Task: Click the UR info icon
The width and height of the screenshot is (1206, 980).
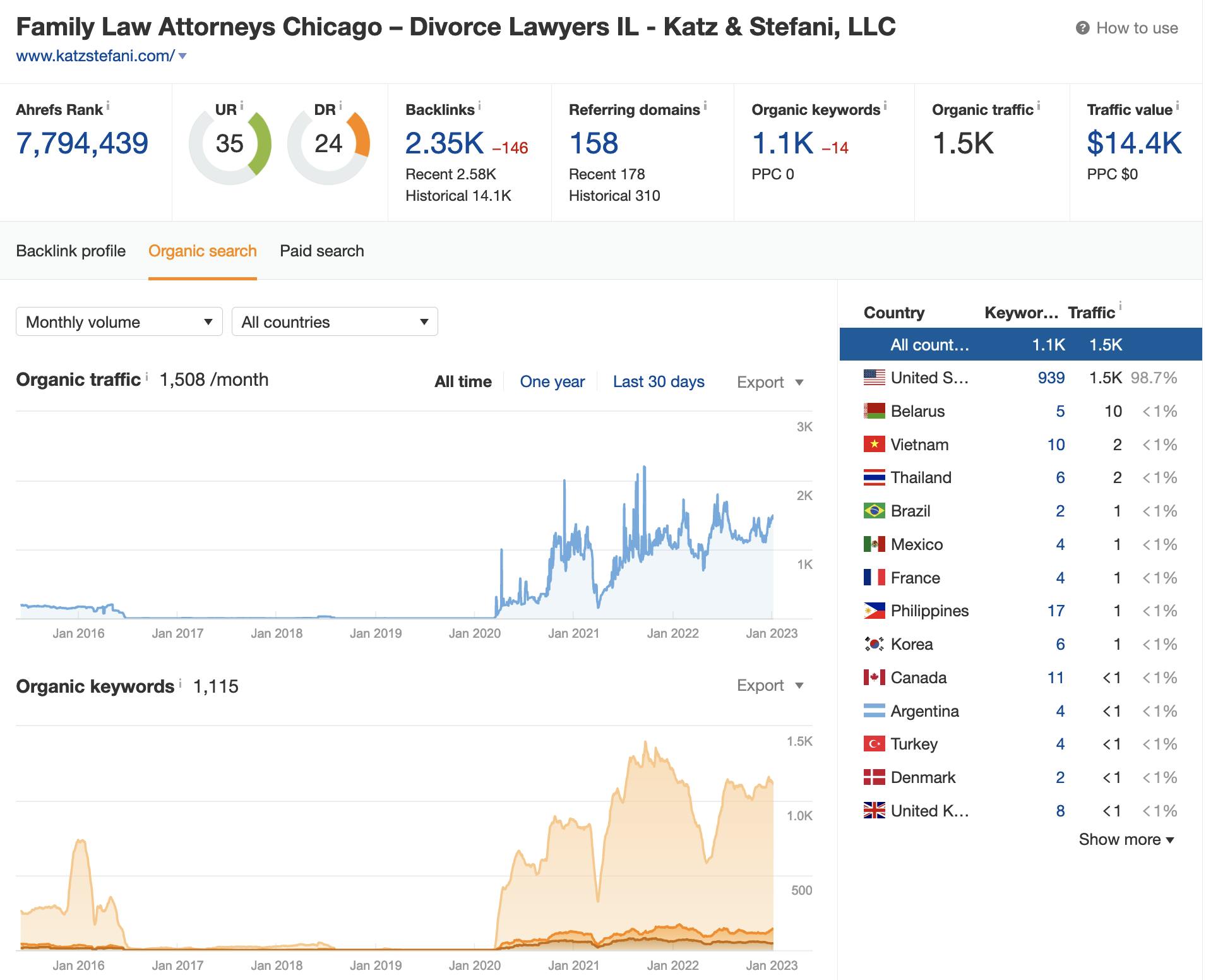Action: point(242,105)
